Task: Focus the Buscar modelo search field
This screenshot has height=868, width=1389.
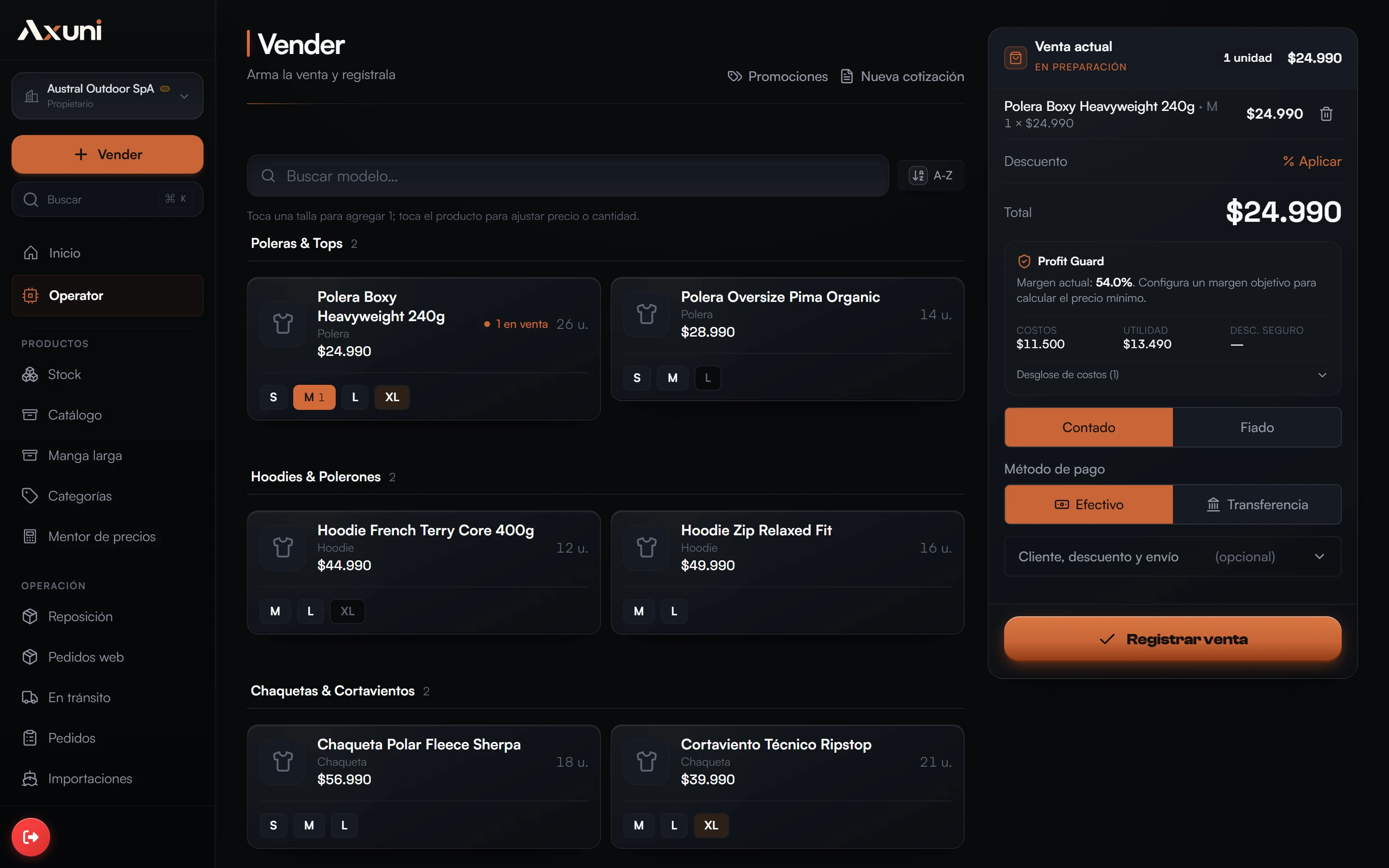Action: 568,176
